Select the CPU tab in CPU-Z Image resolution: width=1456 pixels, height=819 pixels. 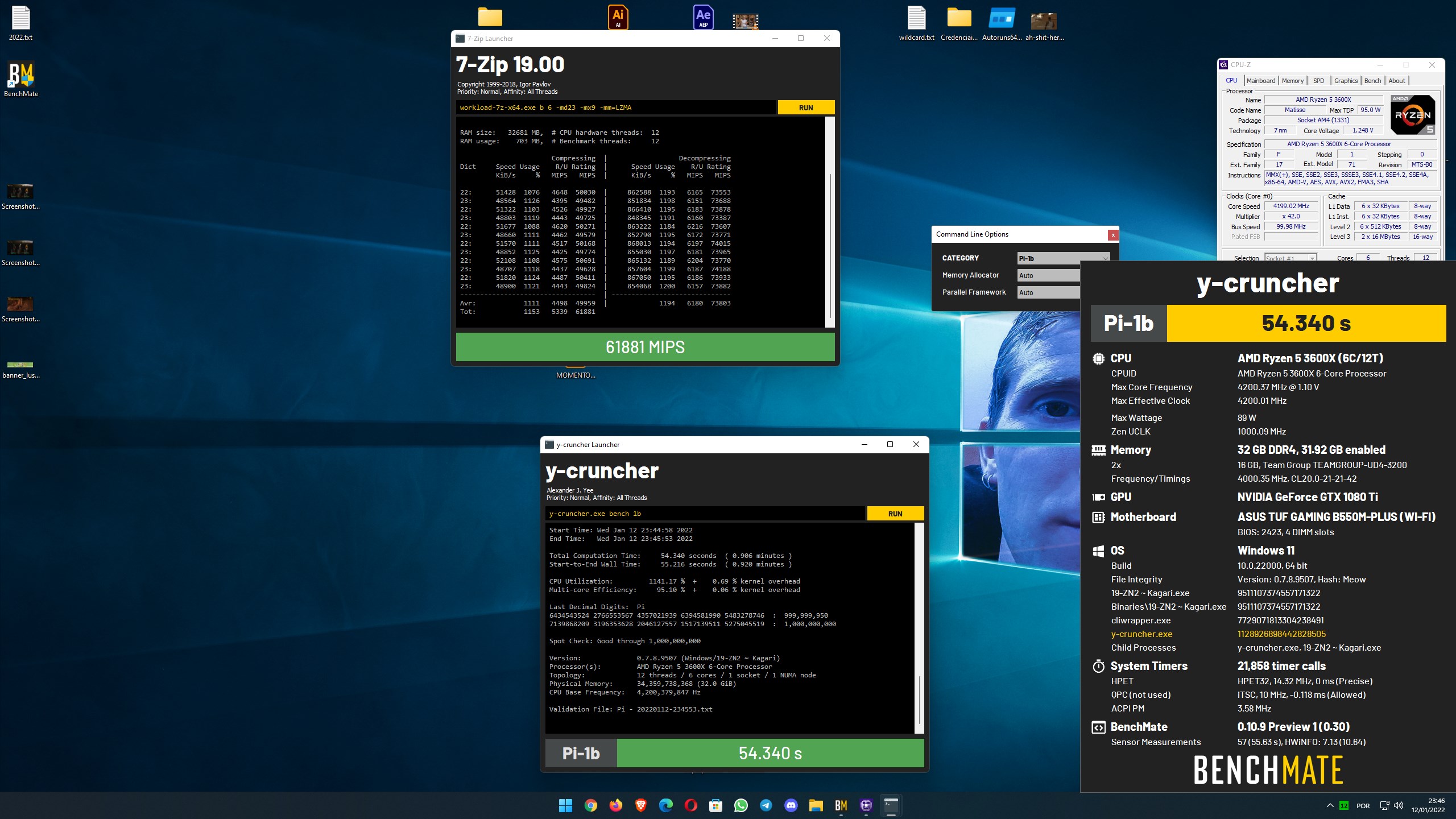tap(1231, 81)
